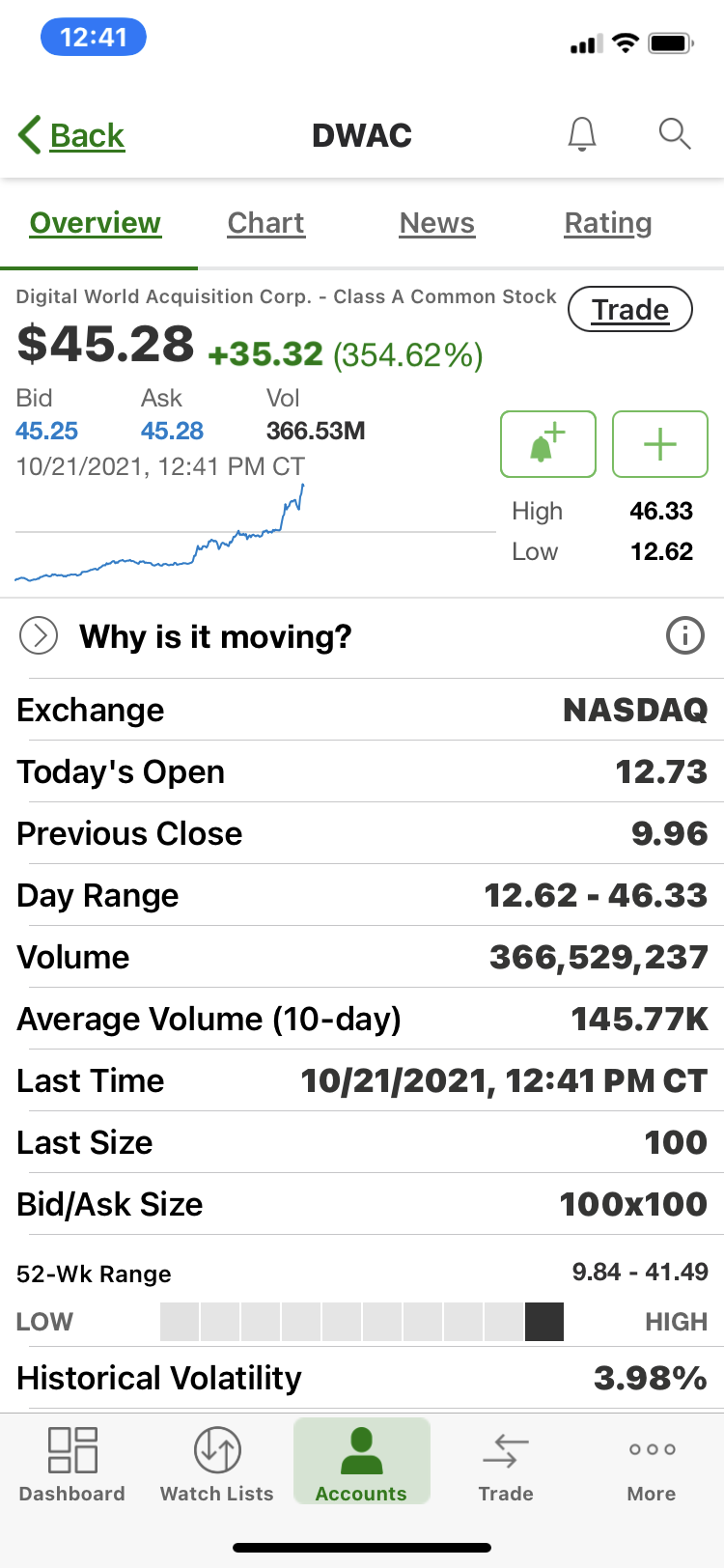The image size is (724, 1568).
Task: Go Back using the header link
Action: click(72, 135)
